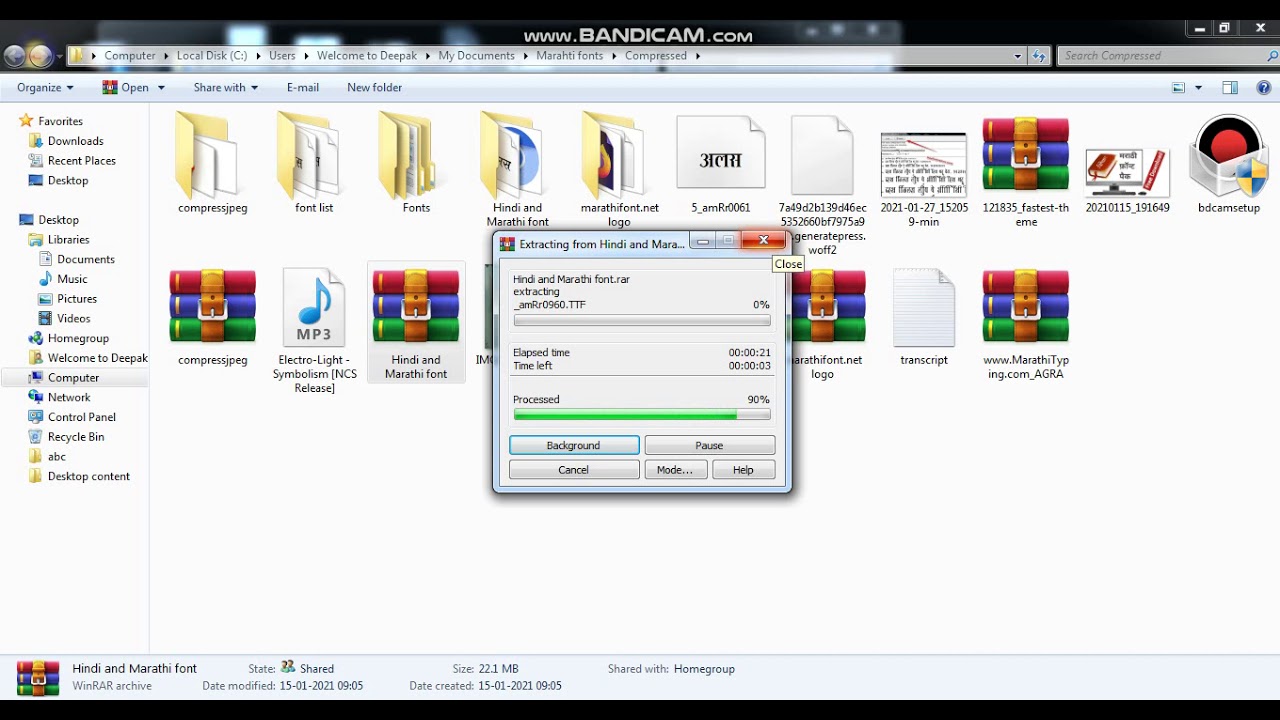Viewport: 1280px width, 720px height.
Task: Click Pause in the extraction dialog
Action: coord(709,446)
